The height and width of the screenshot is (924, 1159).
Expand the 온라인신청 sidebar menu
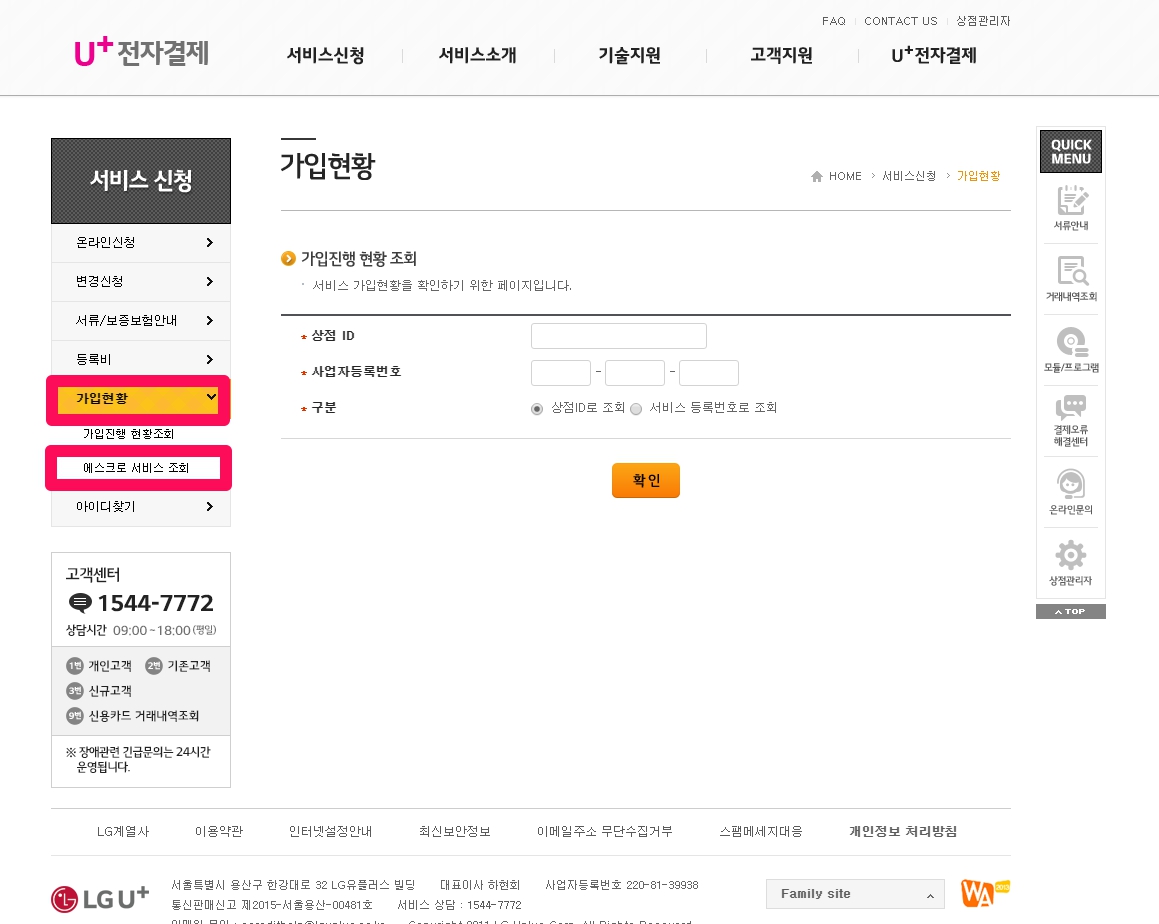point(141,243)
